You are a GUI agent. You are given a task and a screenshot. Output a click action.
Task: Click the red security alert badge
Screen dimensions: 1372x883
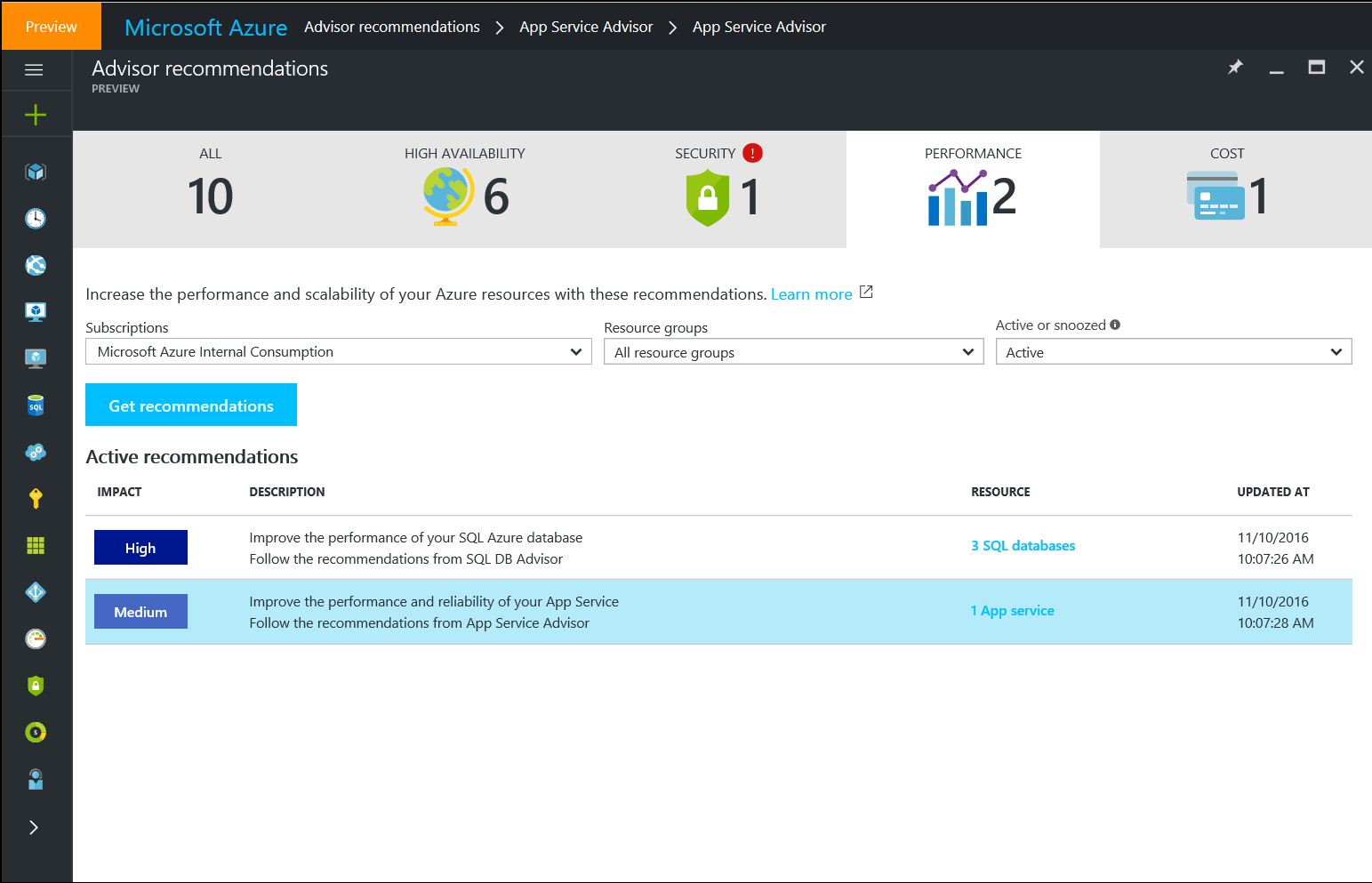(752, 153)
